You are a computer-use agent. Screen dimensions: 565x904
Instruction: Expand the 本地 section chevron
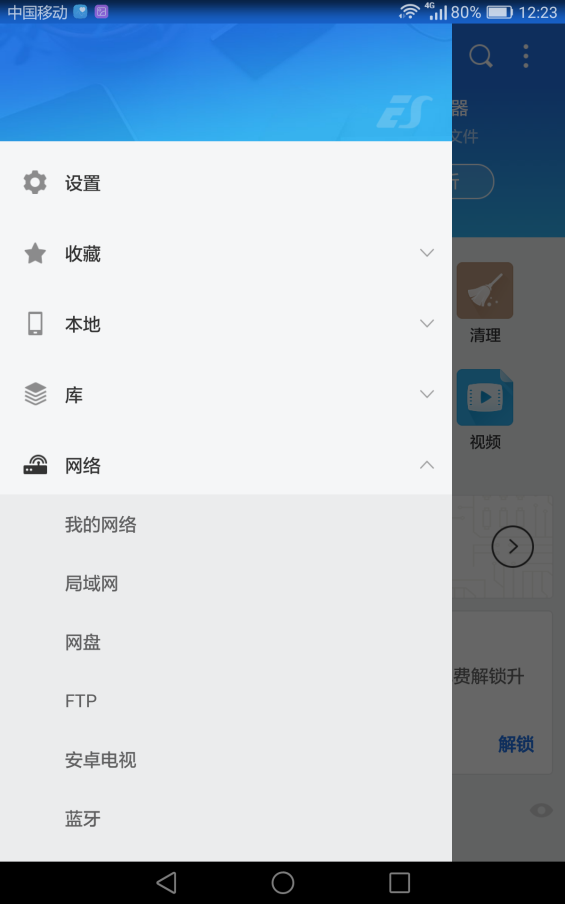[427, 323]
